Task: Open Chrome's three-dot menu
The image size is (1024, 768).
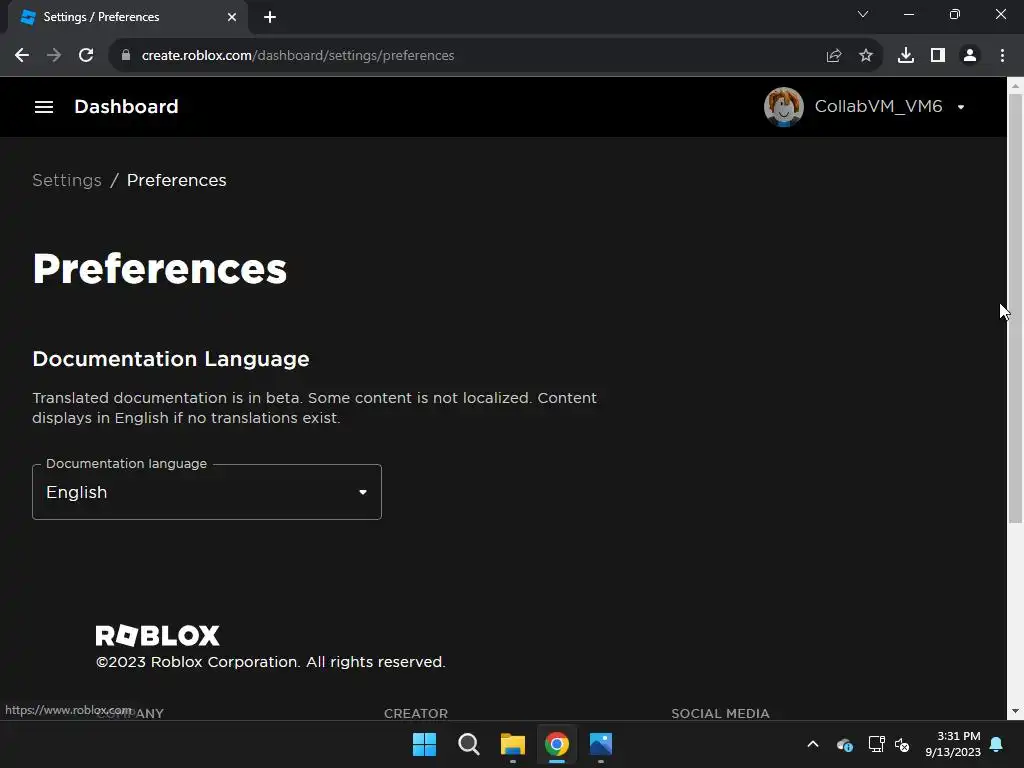Action: tap(1002, 56)
